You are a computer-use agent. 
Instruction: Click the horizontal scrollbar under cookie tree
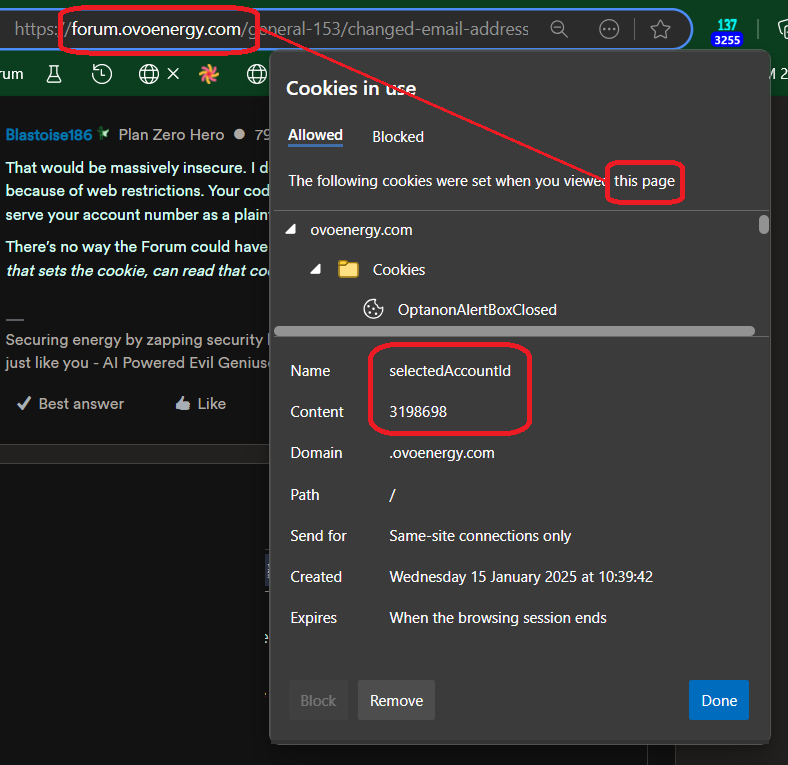[x=514, y=331]
